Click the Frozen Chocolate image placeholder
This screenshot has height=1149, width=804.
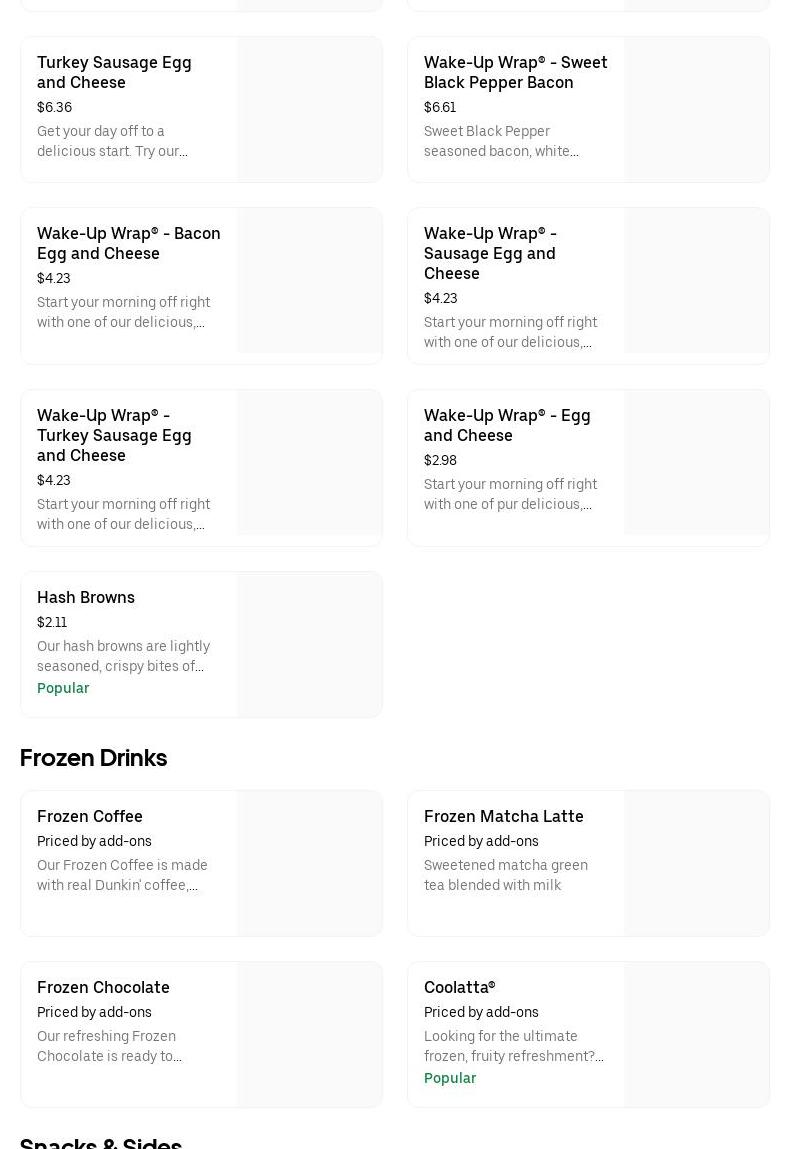(309, 1034)
